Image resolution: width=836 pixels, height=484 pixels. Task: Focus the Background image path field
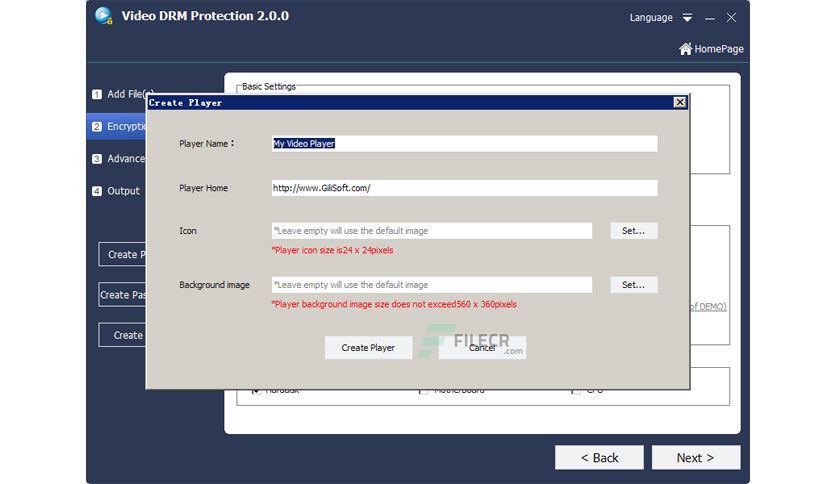click(432, 285)
